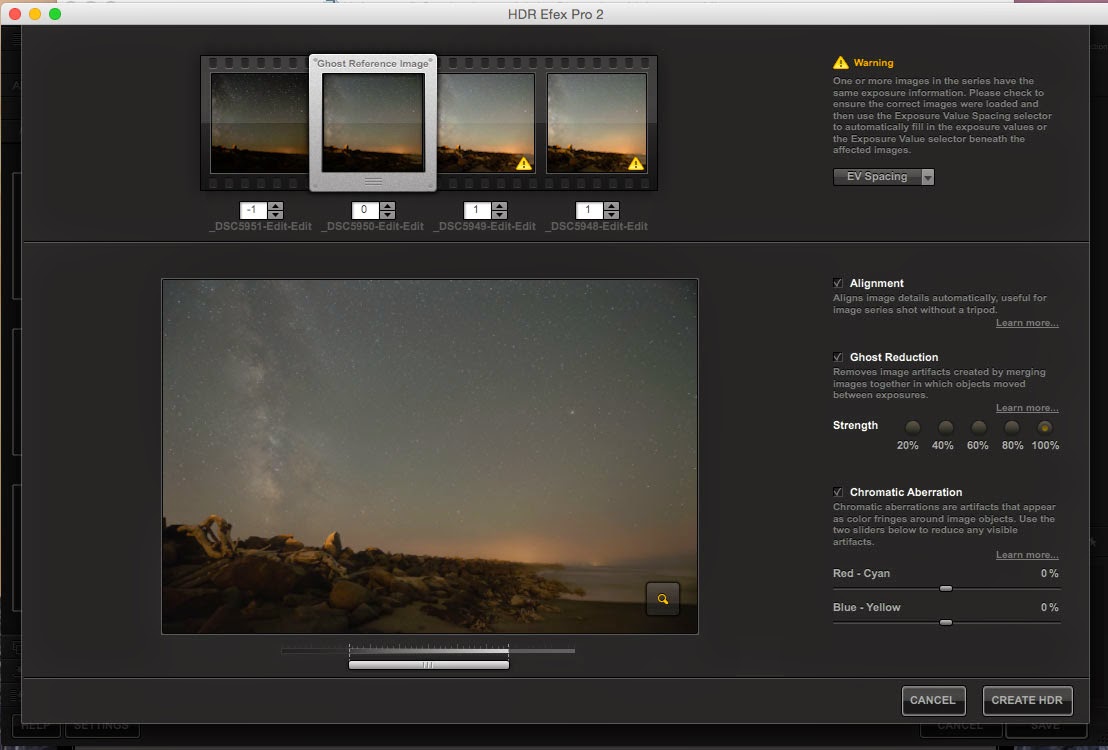Click the preview exposure range slider bar
Viewport: 1108px width, 750px height.
coord(428,664)
